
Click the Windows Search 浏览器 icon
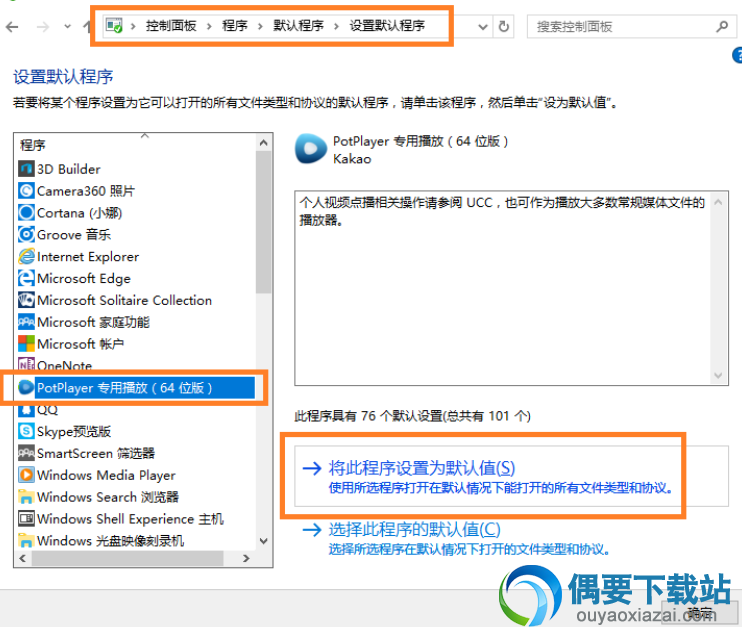click(26, 496)
